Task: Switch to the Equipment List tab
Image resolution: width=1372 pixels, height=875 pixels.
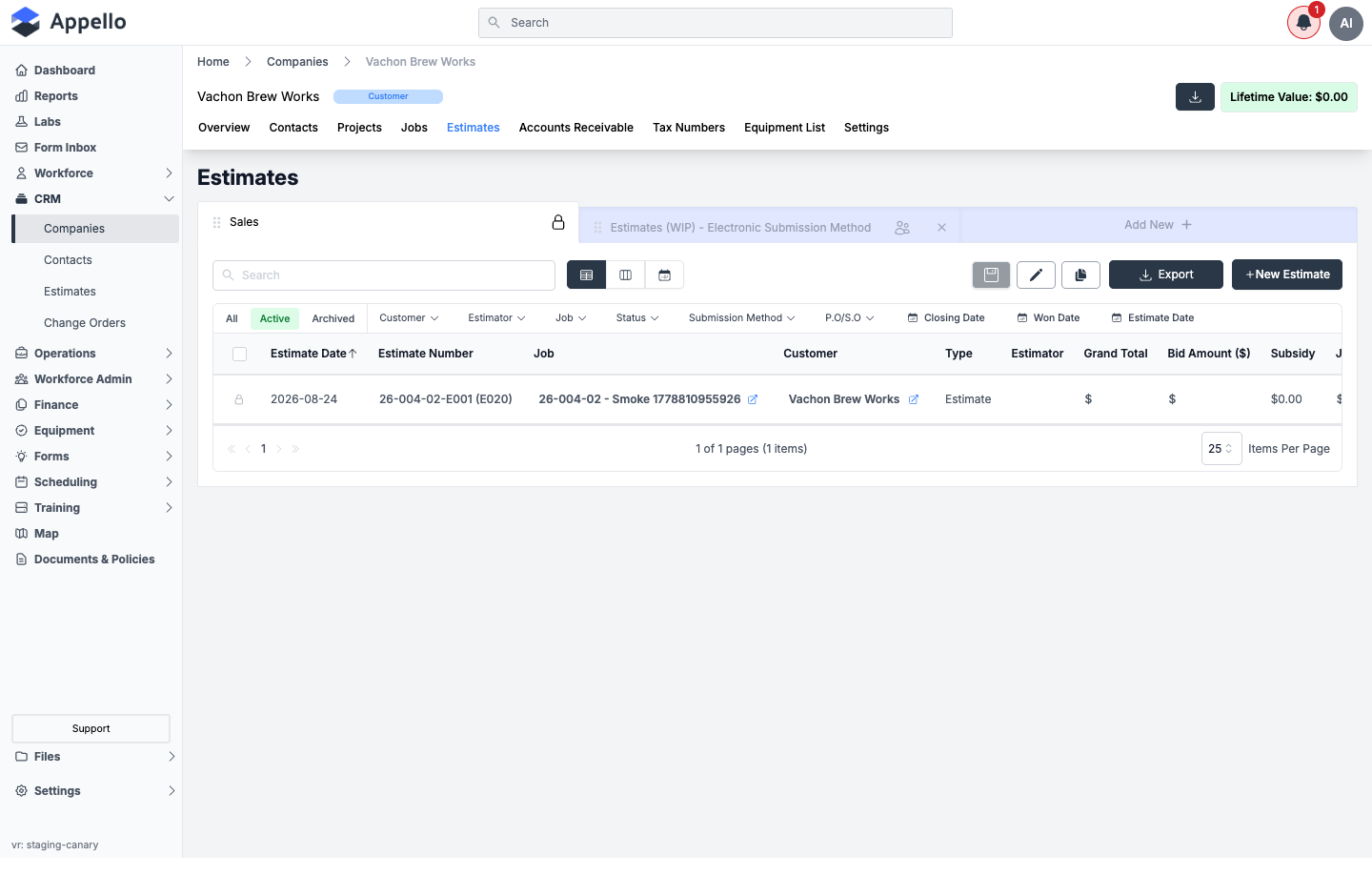Action: click(785, 128)
